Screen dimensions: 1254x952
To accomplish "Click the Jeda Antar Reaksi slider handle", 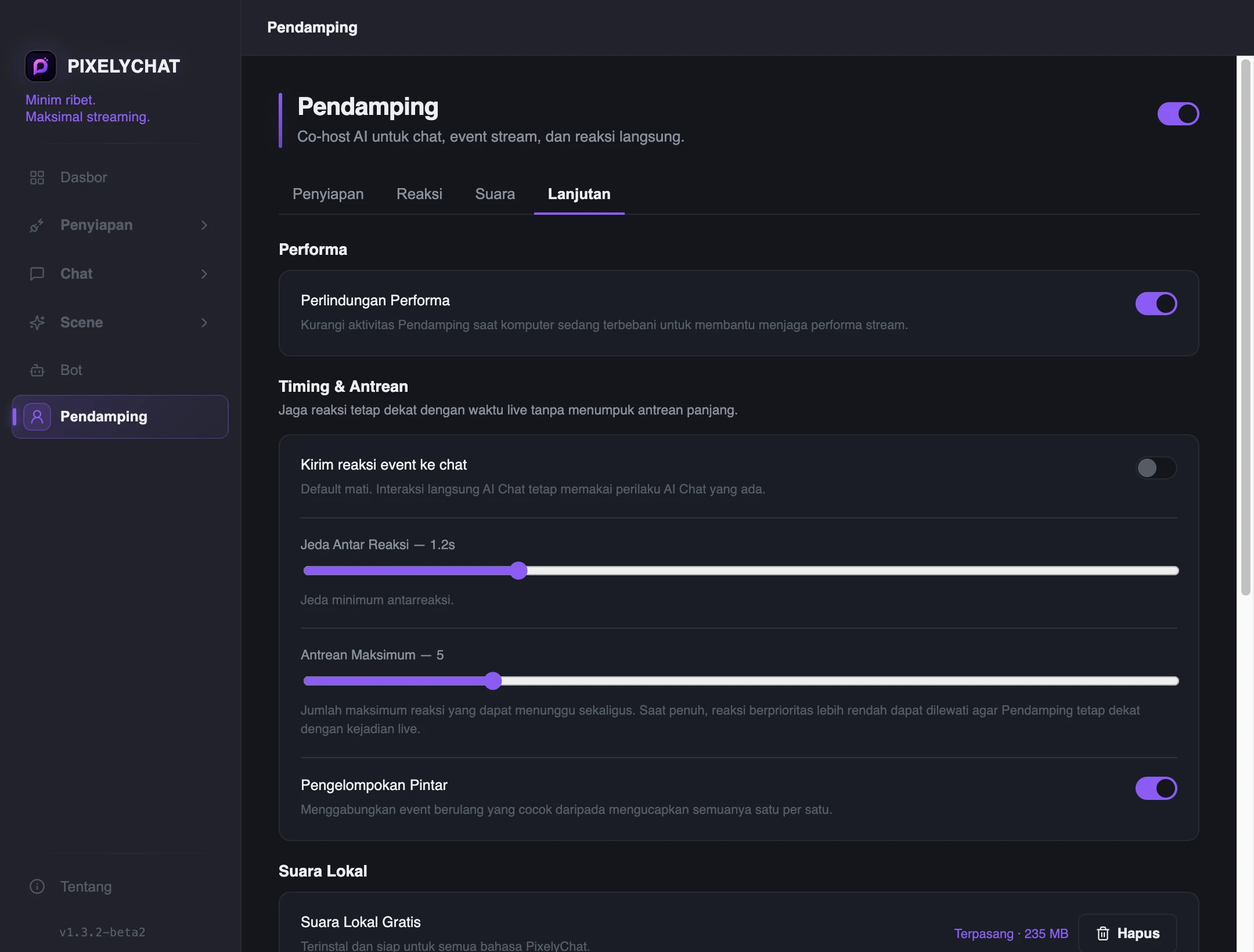I will click(518, 571).
